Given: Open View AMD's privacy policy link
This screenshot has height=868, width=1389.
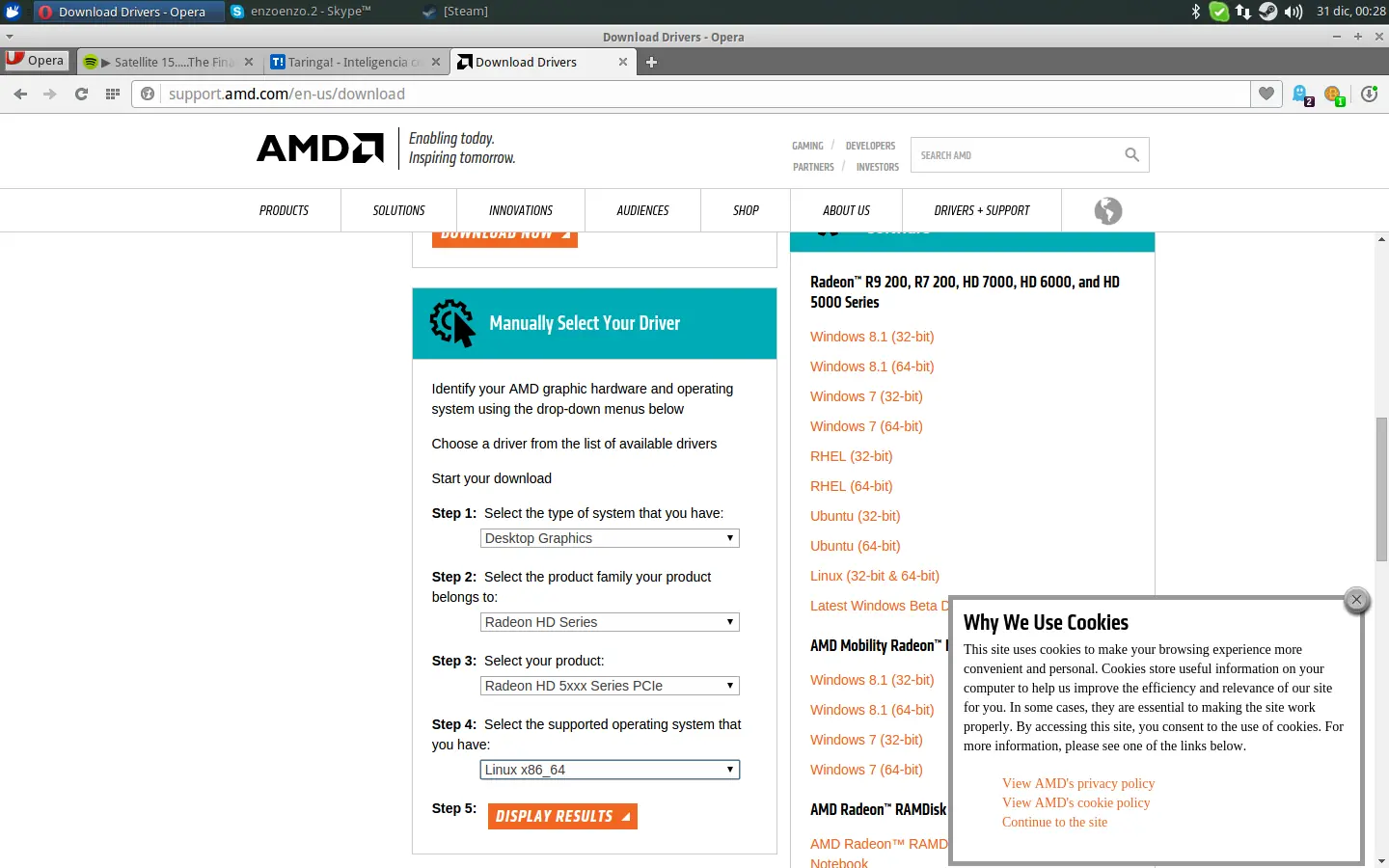Looking at the screenshot, I should [x=1078, y=783].
